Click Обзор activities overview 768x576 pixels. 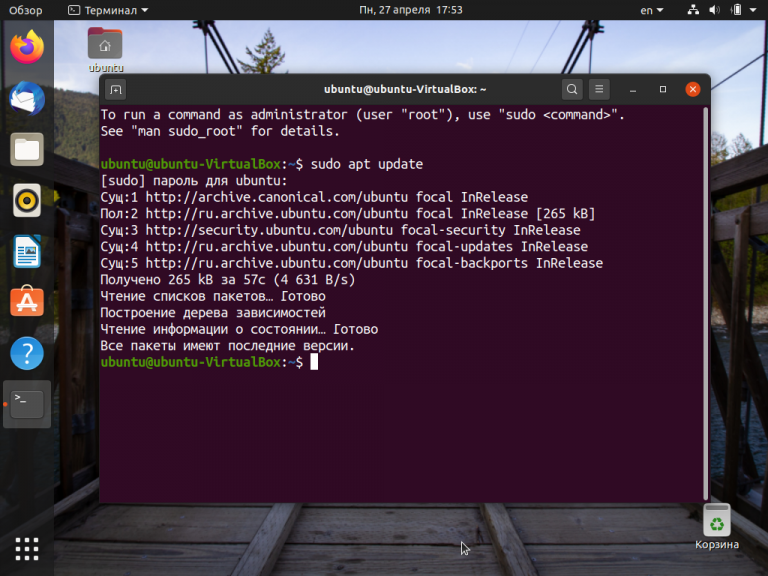pos(25,10)
